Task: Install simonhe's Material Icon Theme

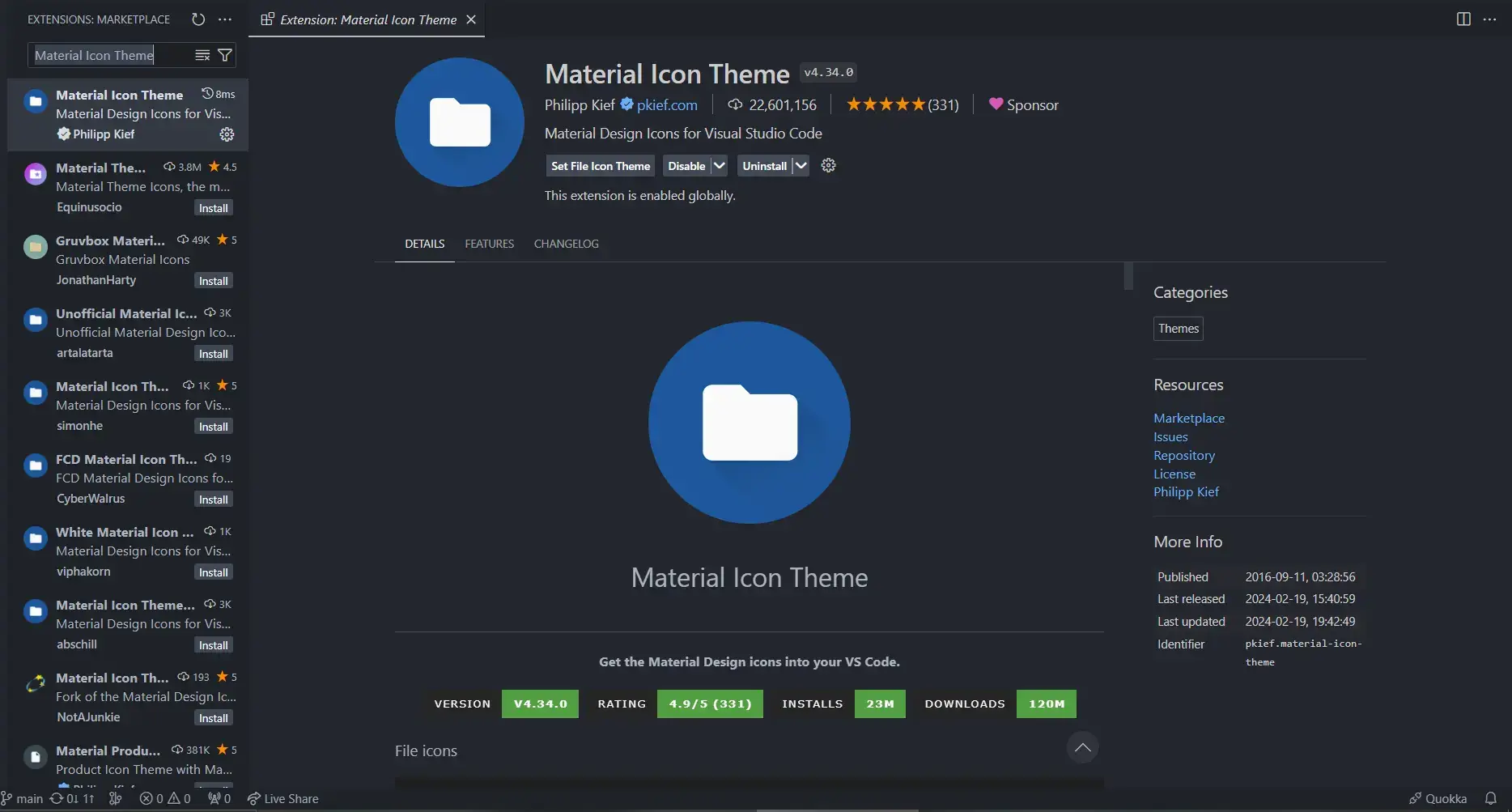Action: 214,427
